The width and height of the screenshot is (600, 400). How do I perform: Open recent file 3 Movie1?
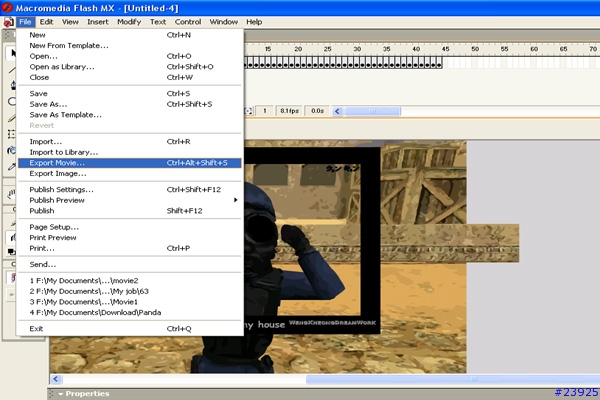point(130,302)
